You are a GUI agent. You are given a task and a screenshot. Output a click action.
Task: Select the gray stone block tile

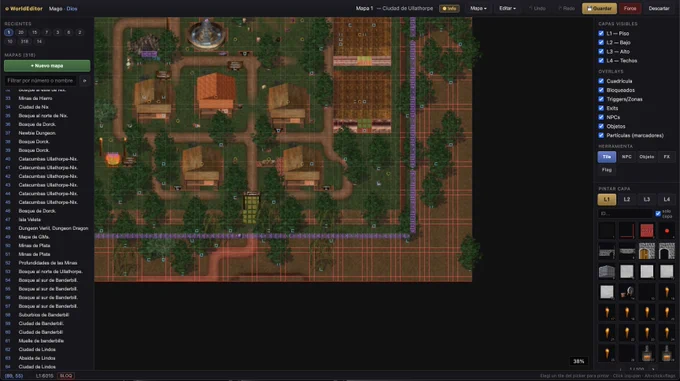tap(607, 271)
